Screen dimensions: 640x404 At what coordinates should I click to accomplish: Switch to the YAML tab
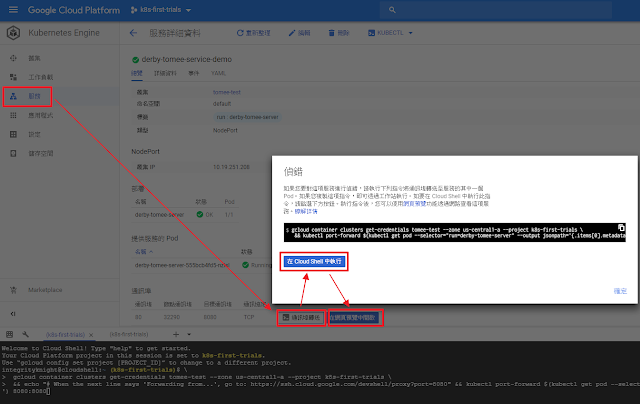218,73
